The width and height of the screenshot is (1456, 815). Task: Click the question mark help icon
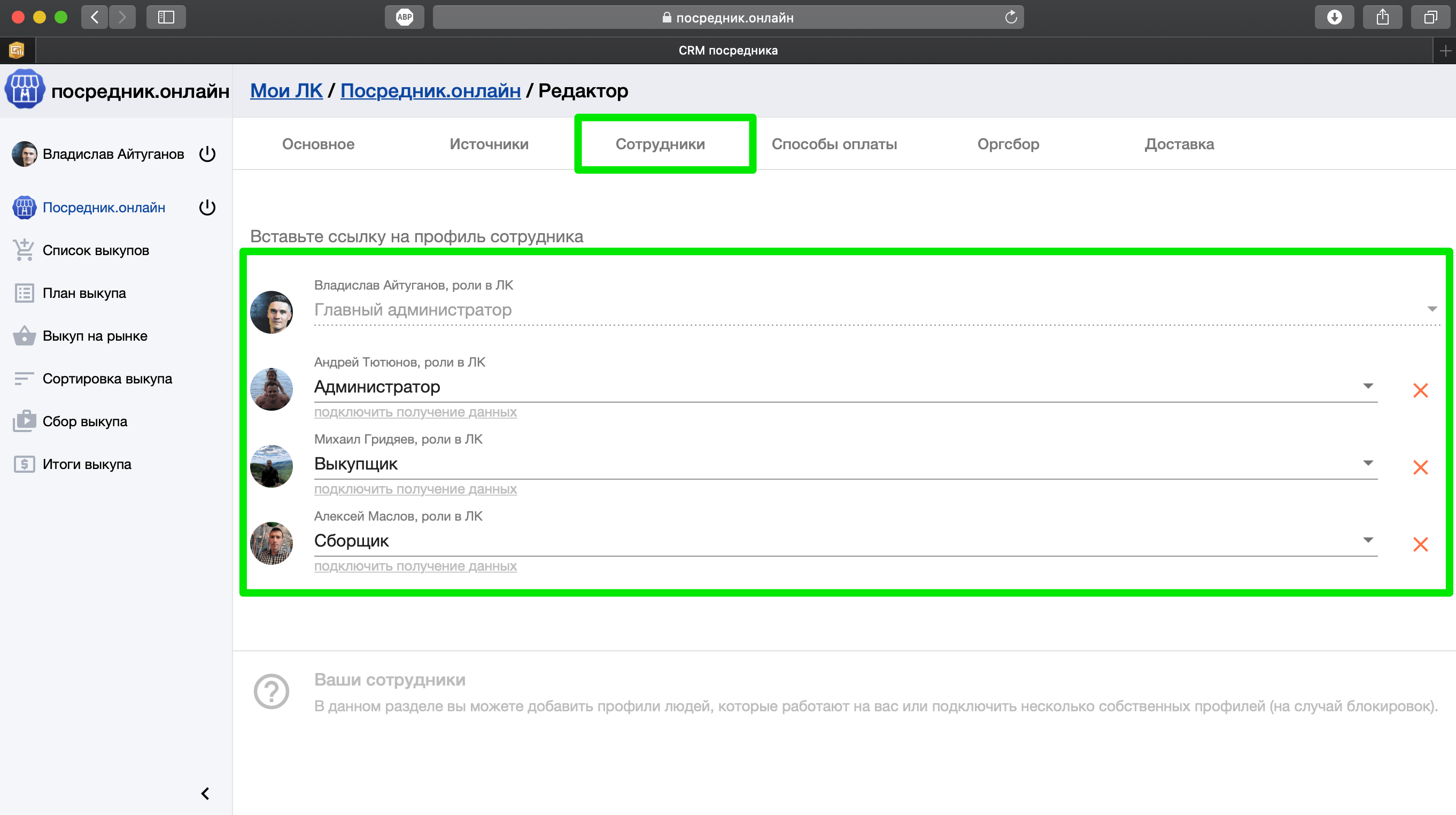(x=272, y=691)
